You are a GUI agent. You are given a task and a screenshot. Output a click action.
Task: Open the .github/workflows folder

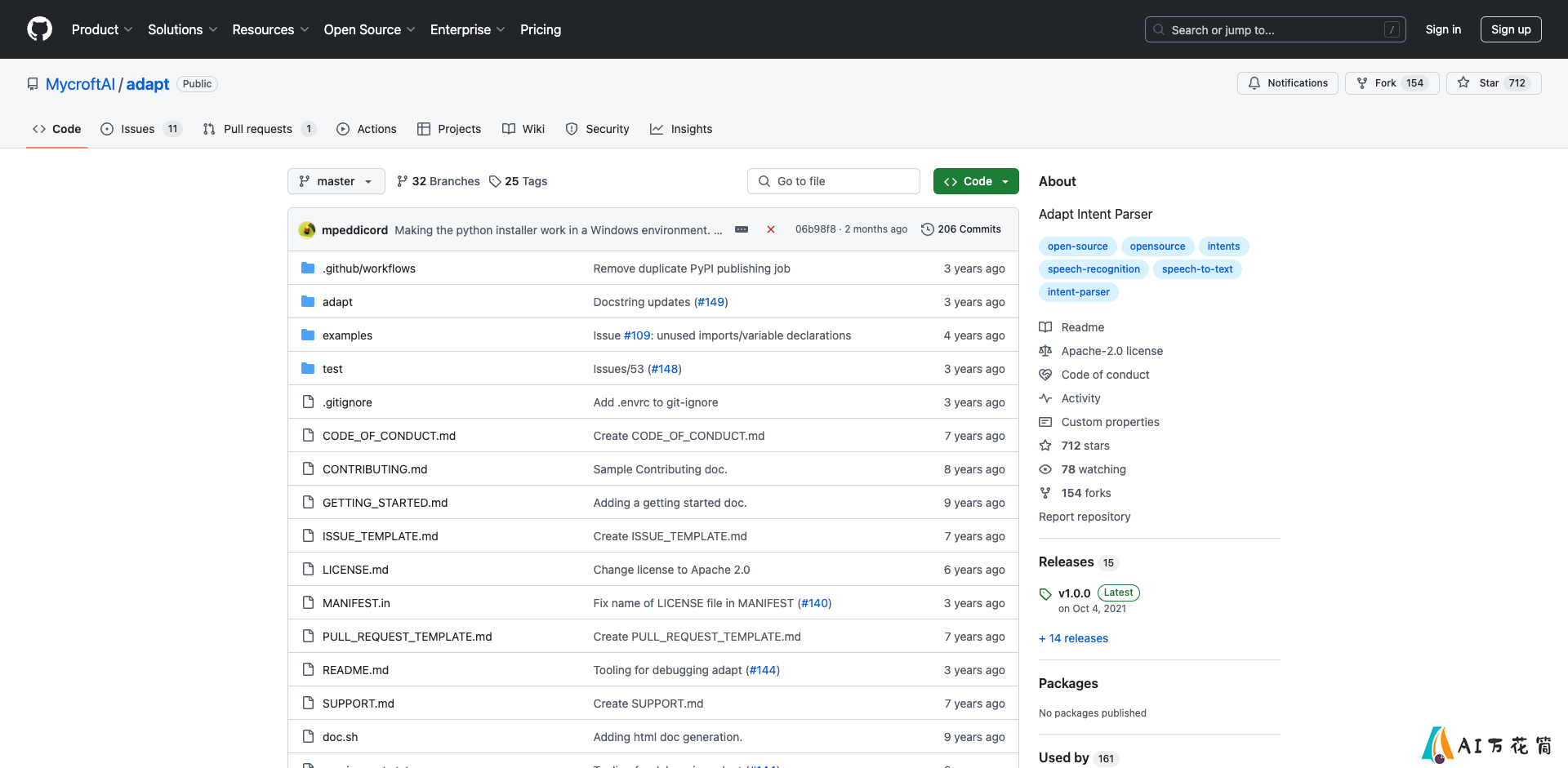pos(368,269)
